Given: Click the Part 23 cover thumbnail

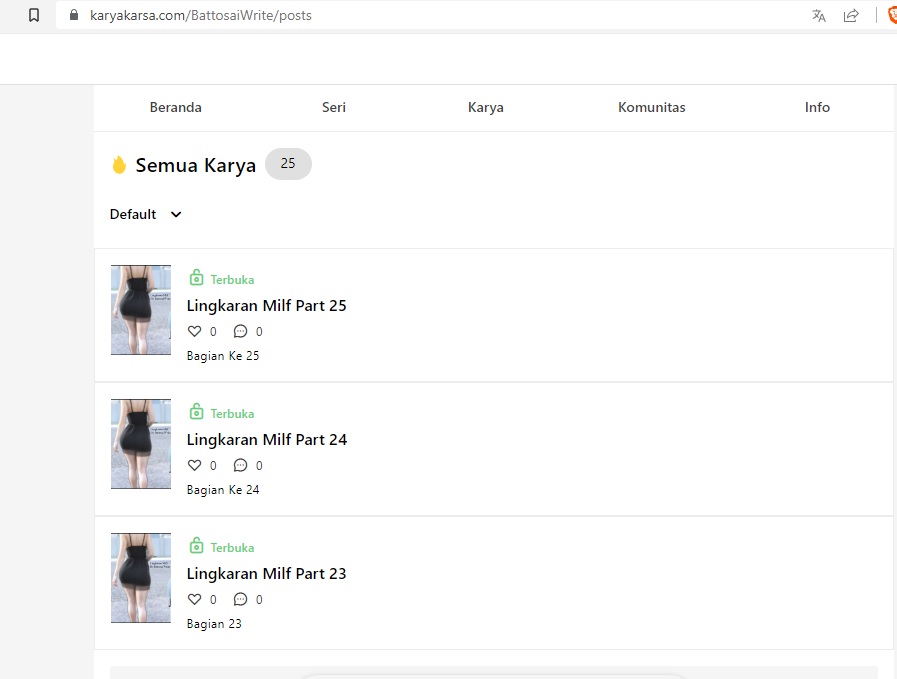Looking at the screenshot, I should tap(141, 578).
